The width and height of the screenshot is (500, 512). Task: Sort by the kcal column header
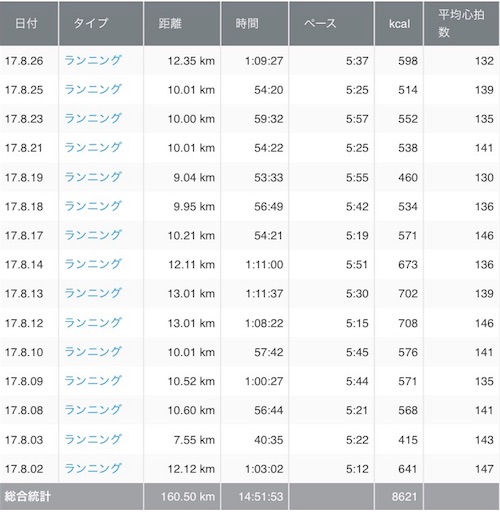point(399,23)
